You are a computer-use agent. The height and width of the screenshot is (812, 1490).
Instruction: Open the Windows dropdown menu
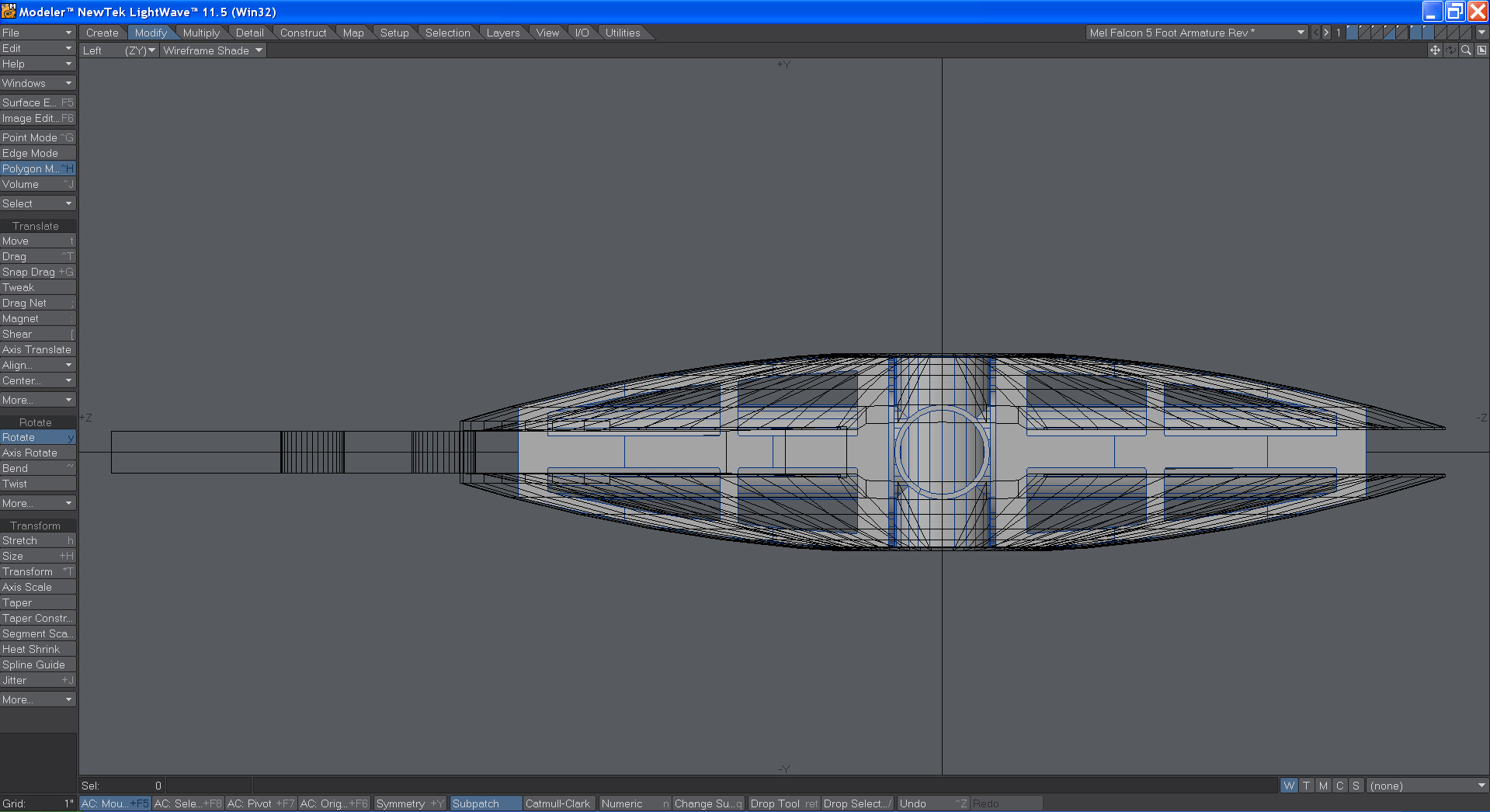(x=38, y=83)
